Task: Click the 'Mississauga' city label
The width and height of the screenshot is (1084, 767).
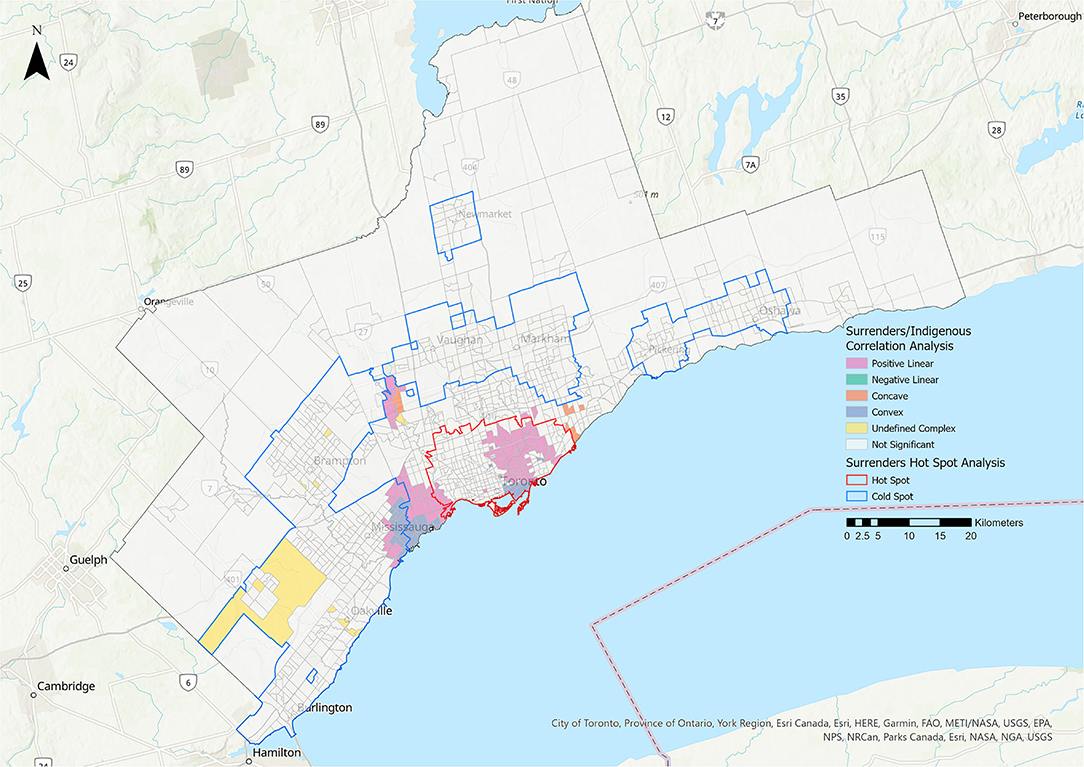Action: [x=403, y=528]
